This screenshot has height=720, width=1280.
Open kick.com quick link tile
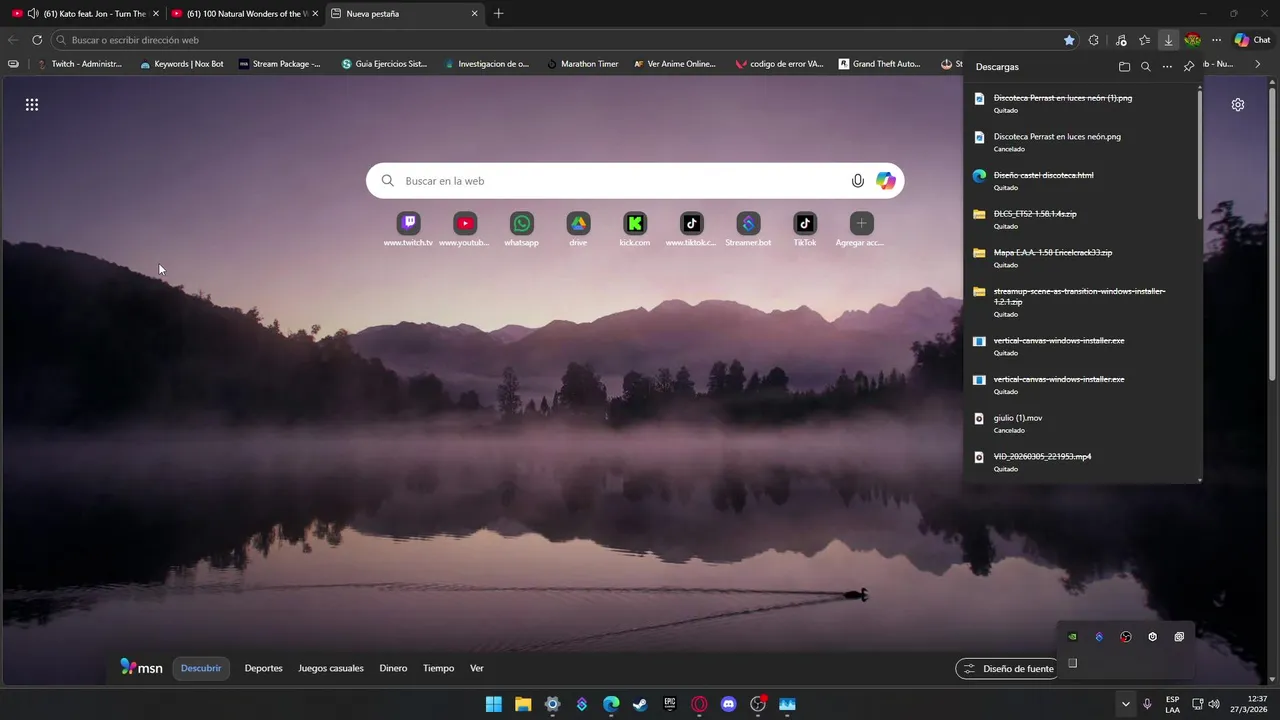[635, 229]
